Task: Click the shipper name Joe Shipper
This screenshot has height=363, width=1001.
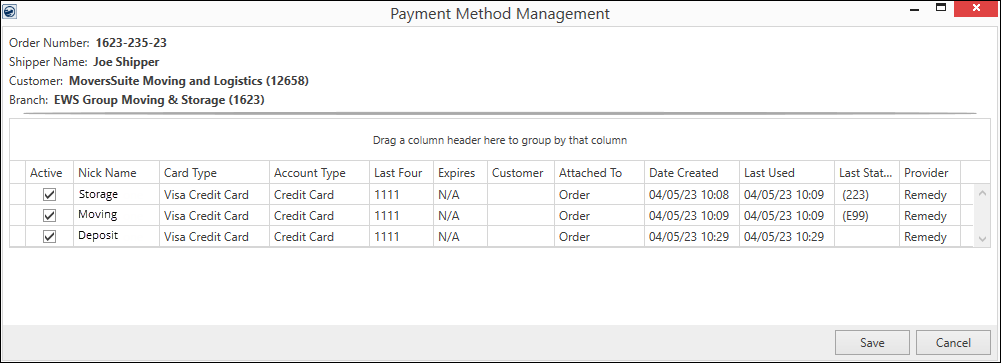Action: click(126, 63)
